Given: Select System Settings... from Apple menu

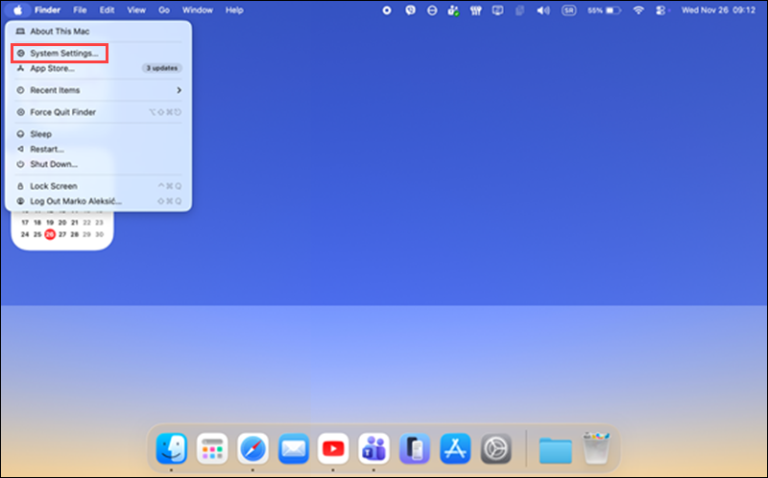Looking at the screenshot, I should [x=64, y=53].
